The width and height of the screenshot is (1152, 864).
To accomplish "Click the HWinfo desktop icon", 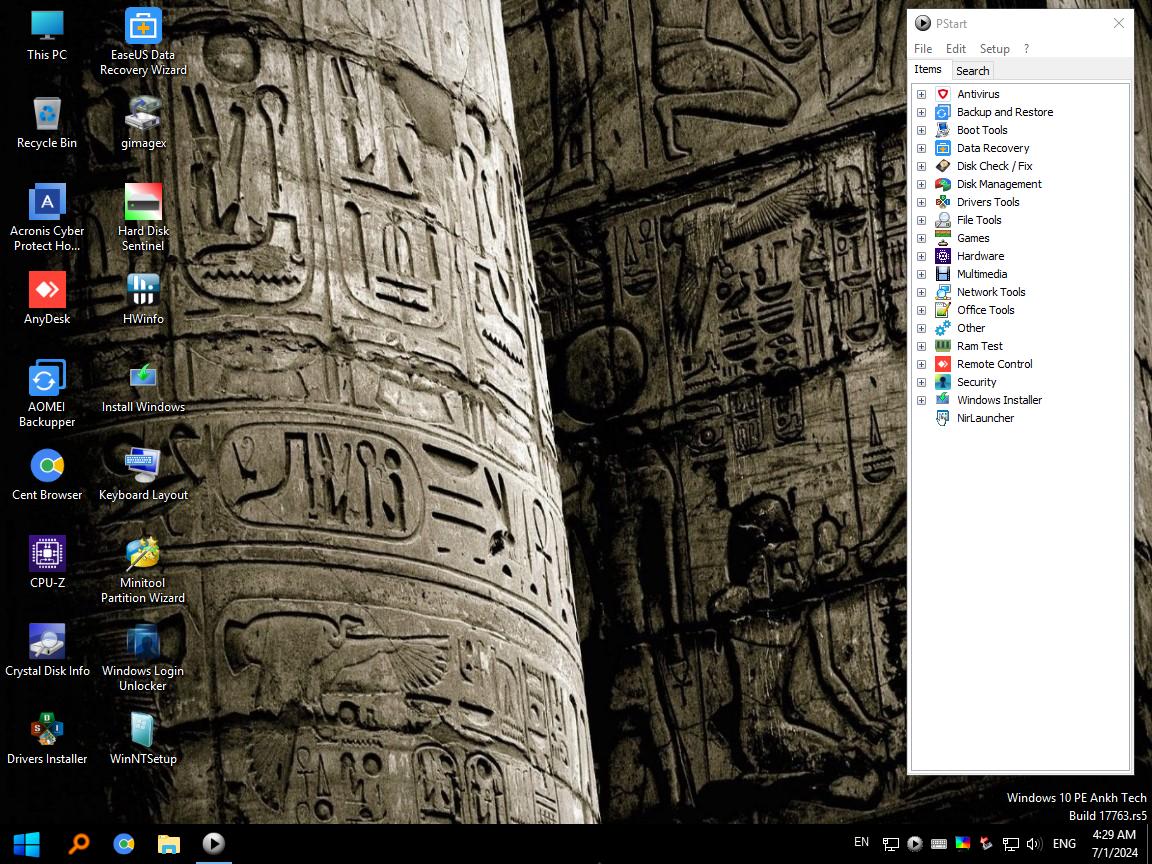I will pyautogui.click(x=143, y=298).
